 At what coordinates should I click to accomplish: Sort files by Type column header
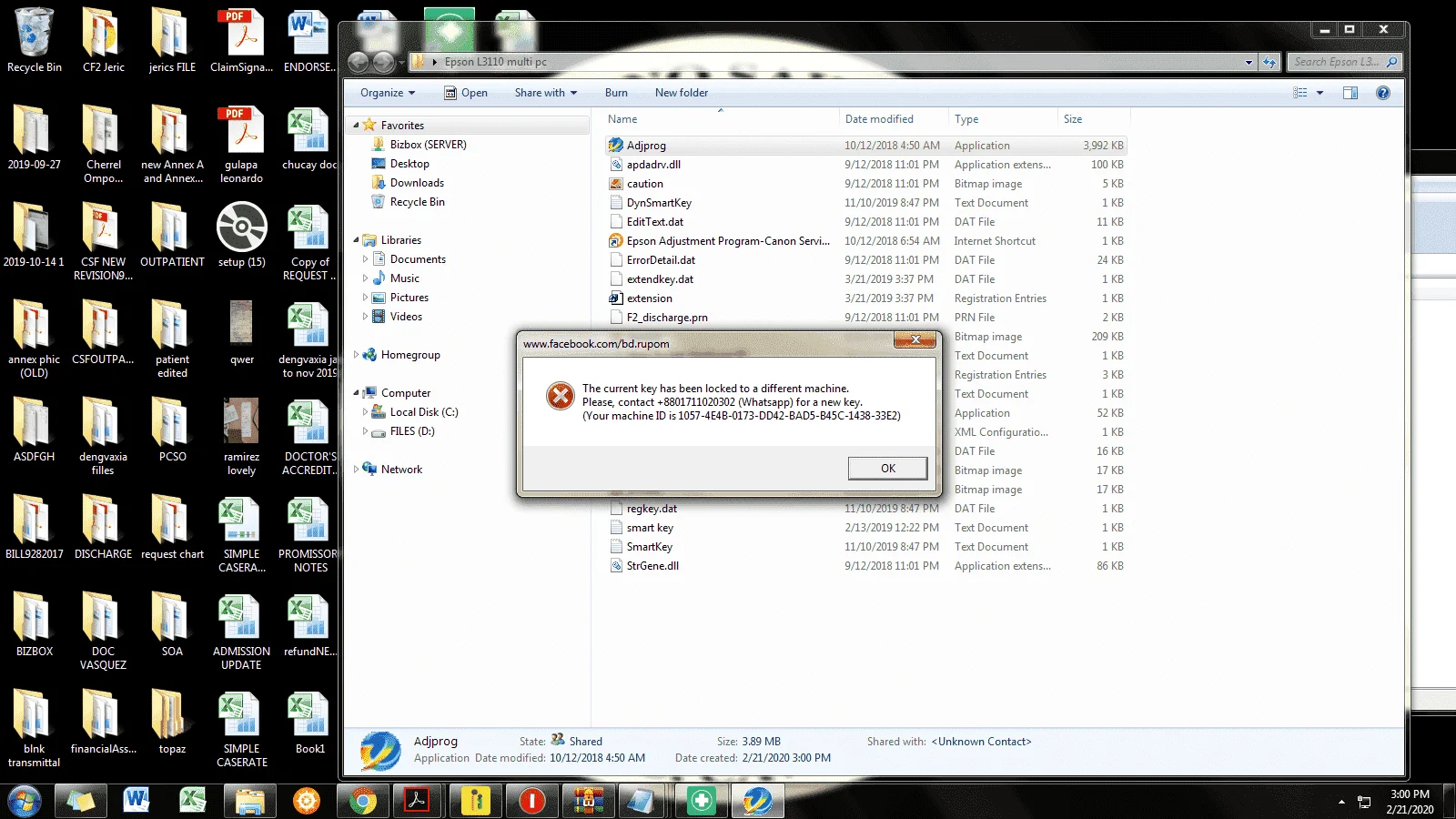pyautogui.click(x=1002, y=119)
